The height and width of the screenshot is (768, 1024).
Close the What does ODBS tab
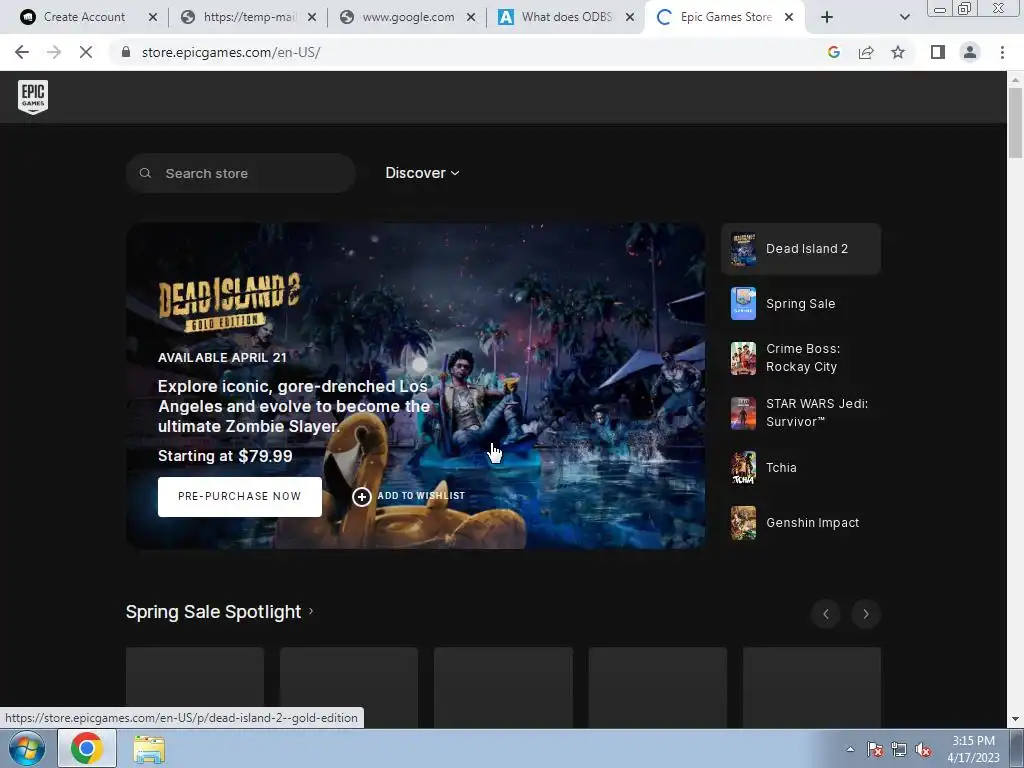point(630,17)
